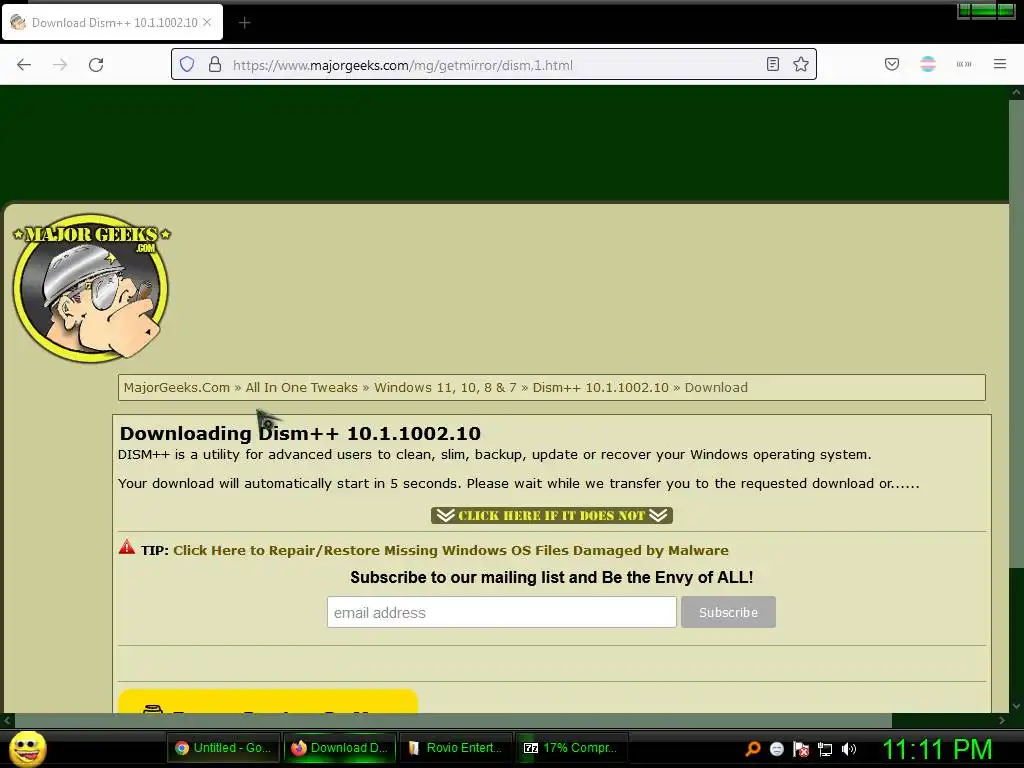The width and height of the screenshot is (1024, 768).
Task: Go back to the previous page
Action: tap(24, 65)
